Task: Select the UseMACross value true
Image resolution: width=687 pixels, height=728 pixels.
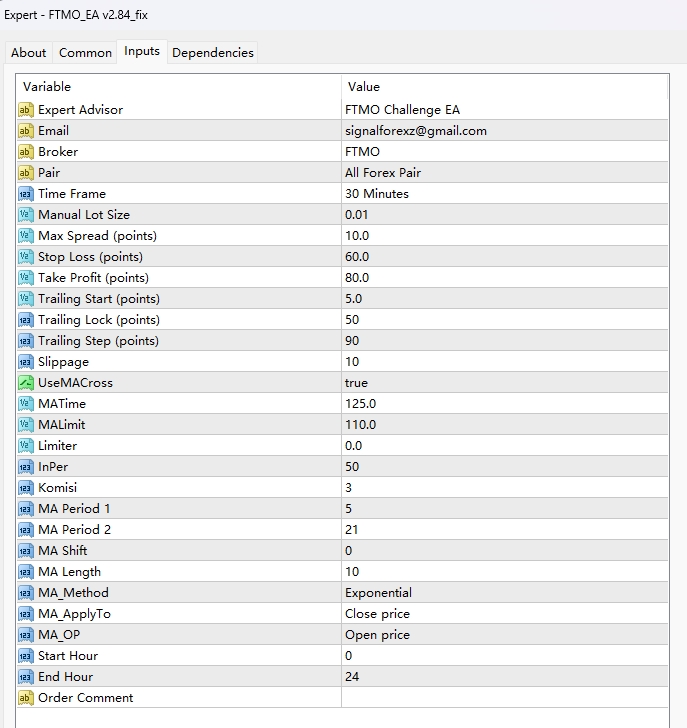Action: (356, 383)
